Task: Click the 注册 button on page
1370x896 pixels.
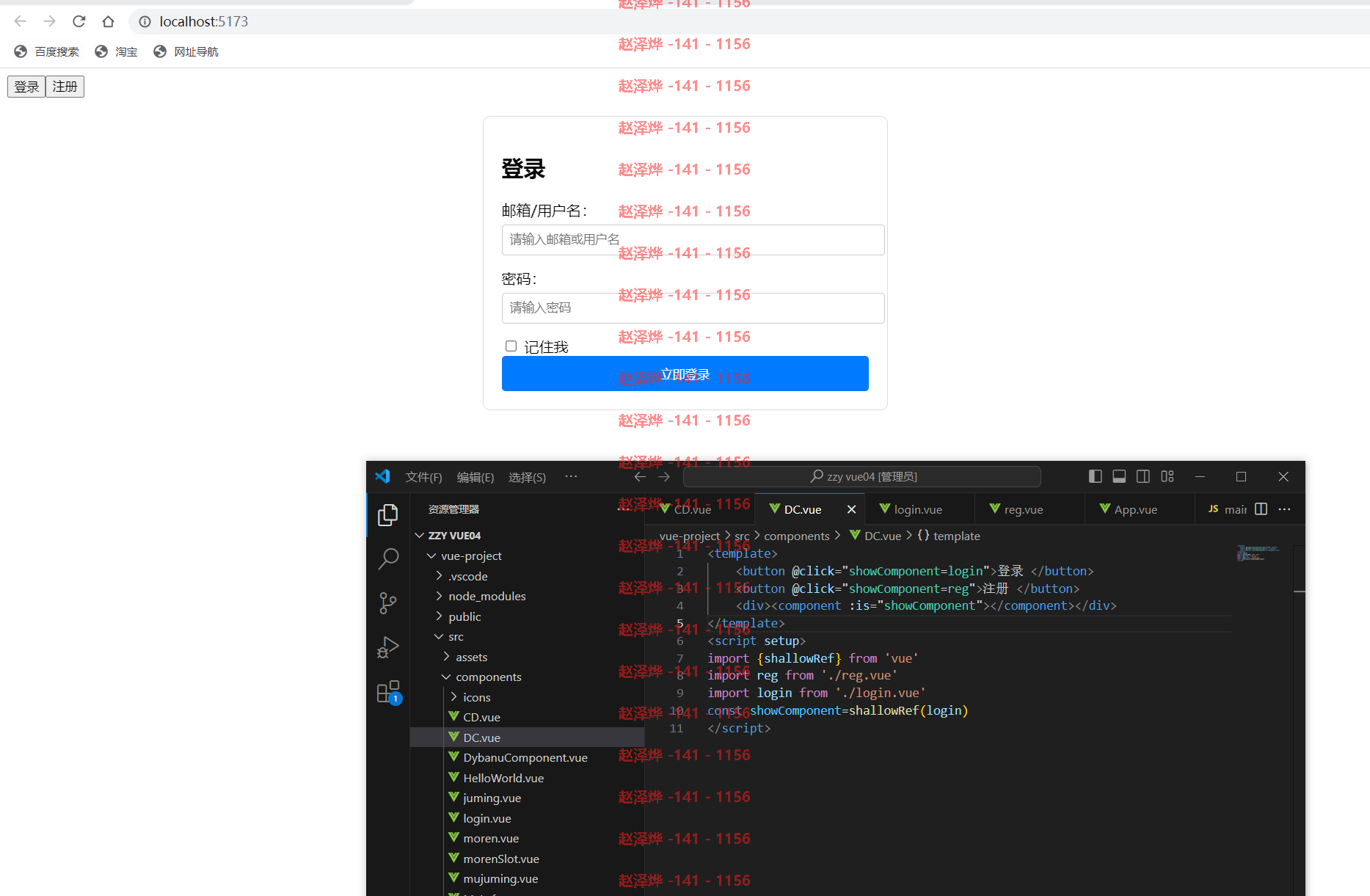Action: (x=65, y=87)
